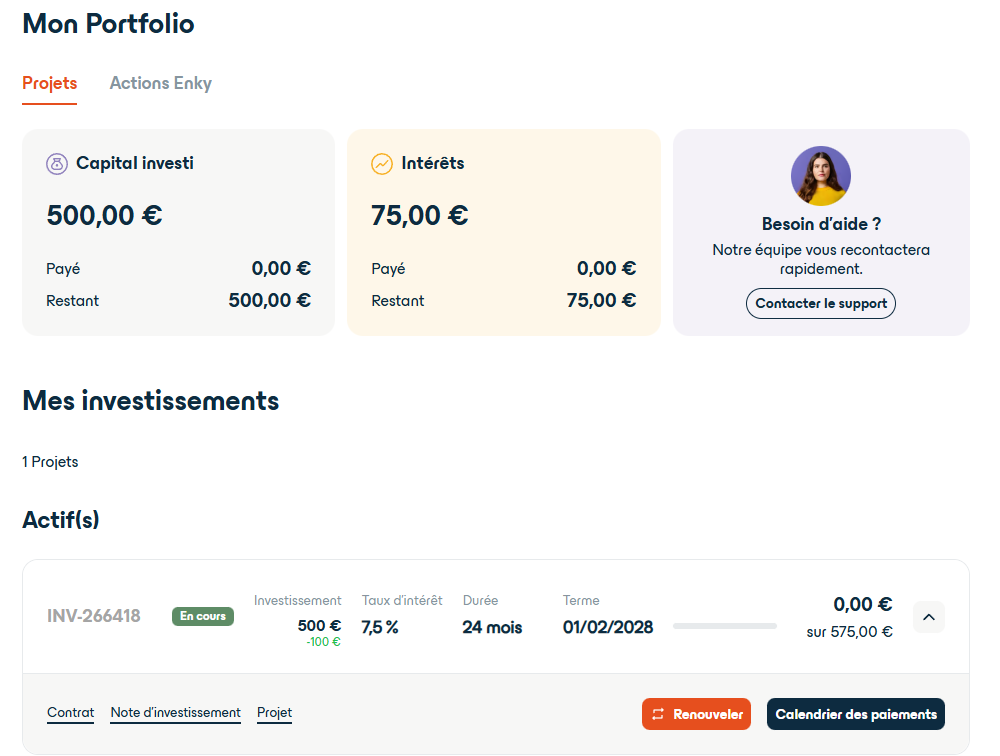Click the Intérêts trend chart icon
The width and height of the screenshot is (1000, 756).
pos(382,164)
